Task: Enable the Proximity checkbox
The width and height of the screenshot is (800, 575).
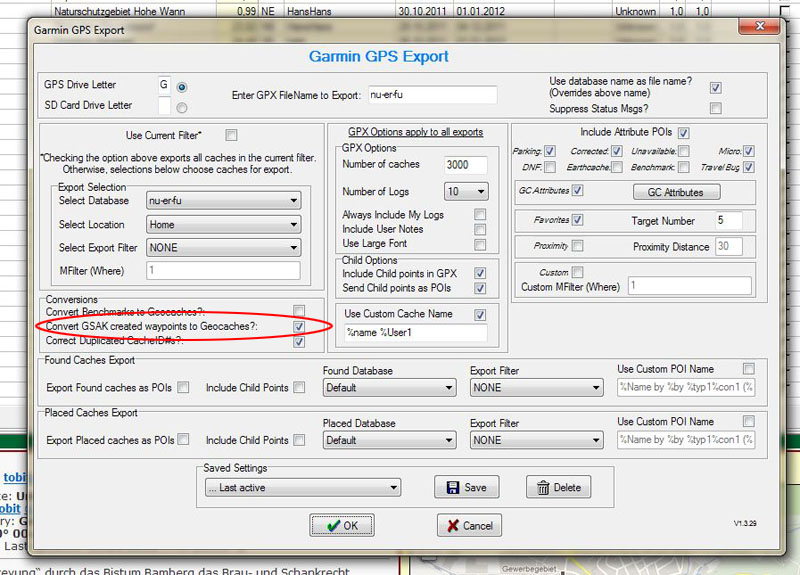Action: [577, 246]
